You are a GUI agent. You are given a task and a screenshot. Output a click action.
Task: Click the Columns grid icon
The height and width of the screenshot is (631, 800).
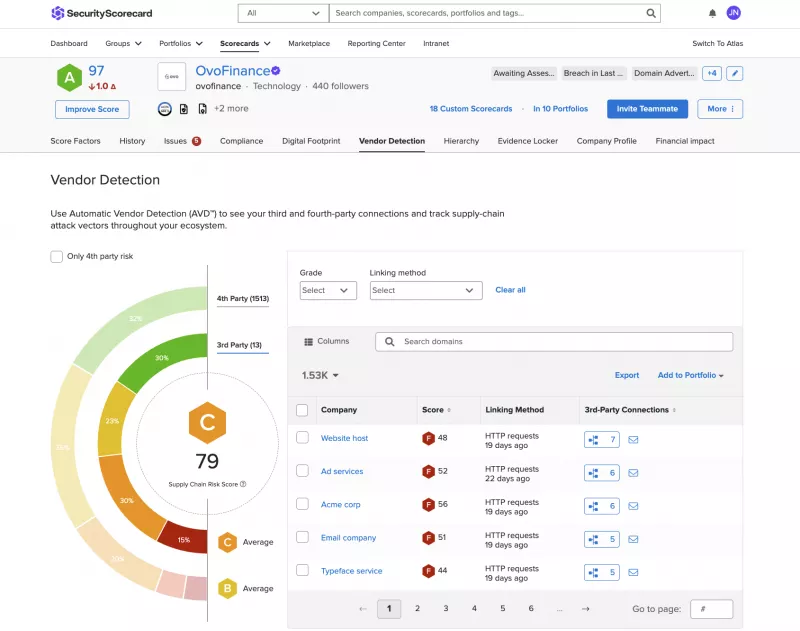[308, 342]
